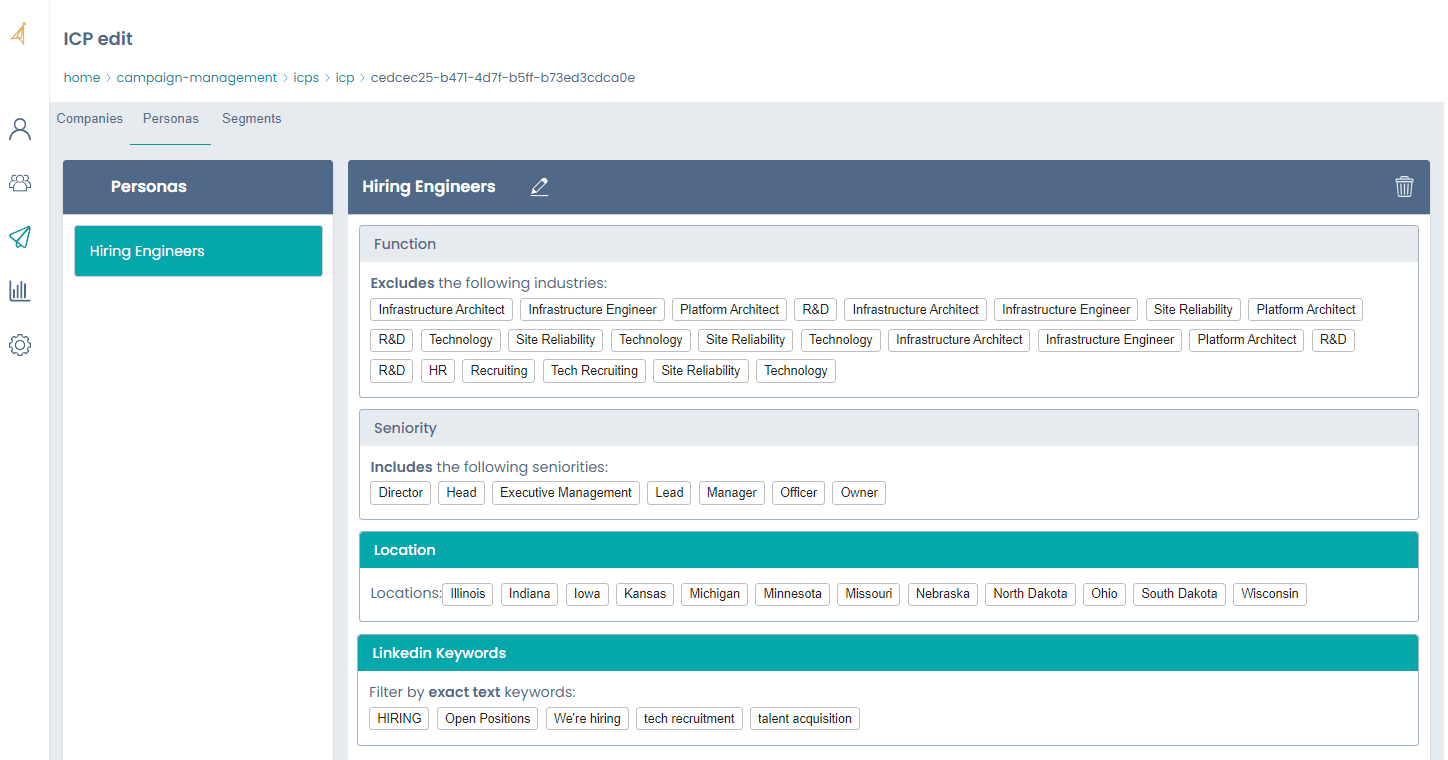Expand the Function section header
Viewport: 1448px width, 760px height.
point(888,244)
